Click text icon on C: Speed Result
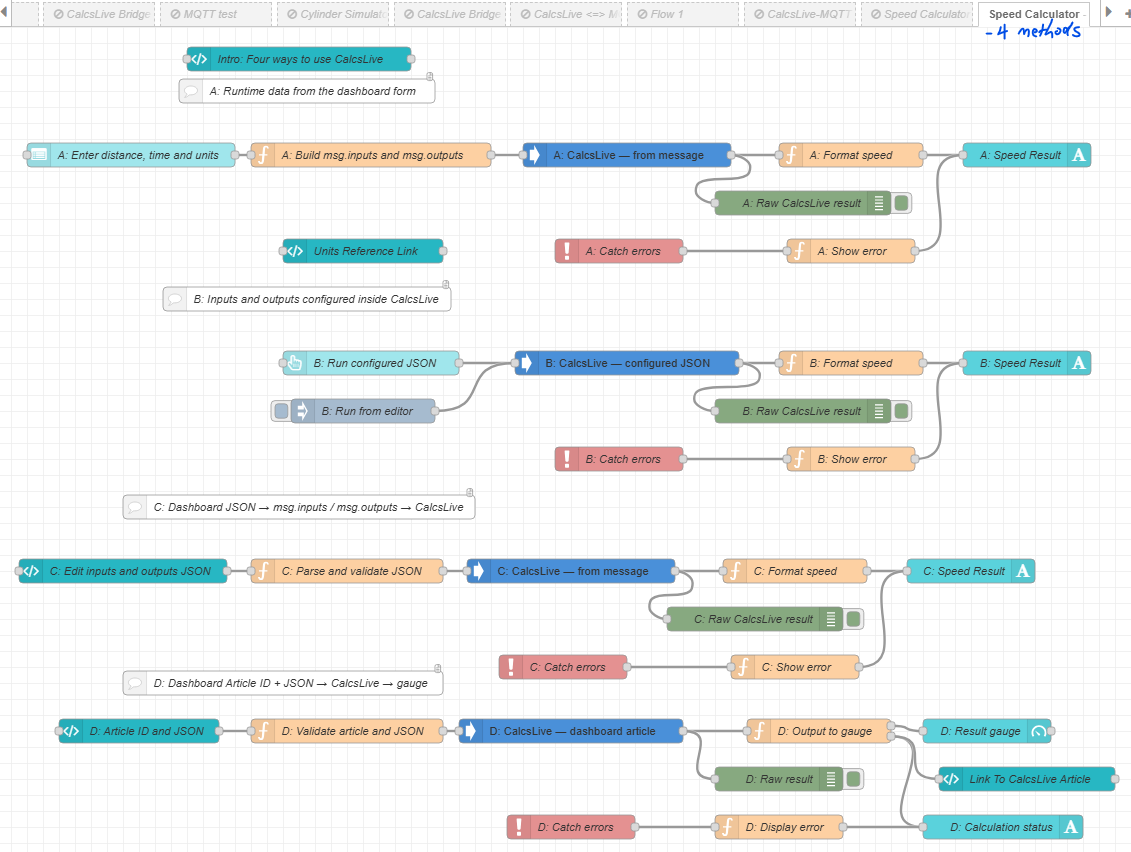The width and height of the screenshot is (1131, 852). [x=1023, y=571]
